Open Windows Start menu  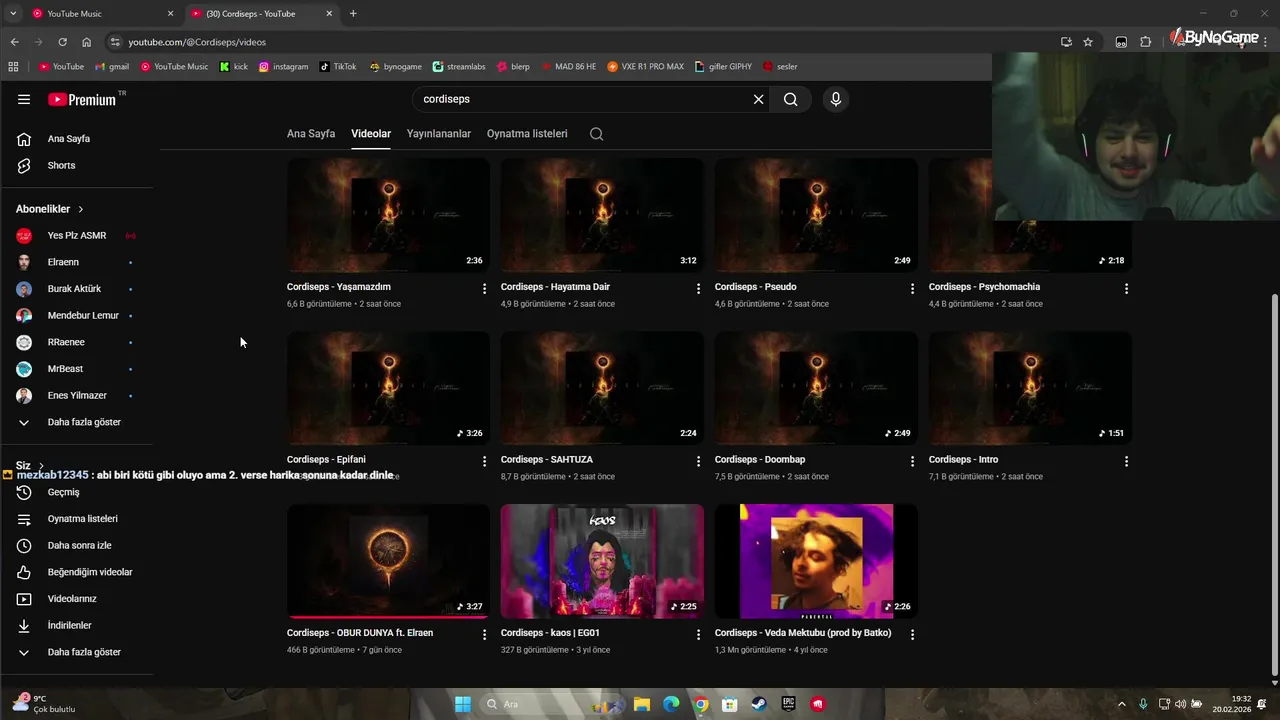click(462, 704)
